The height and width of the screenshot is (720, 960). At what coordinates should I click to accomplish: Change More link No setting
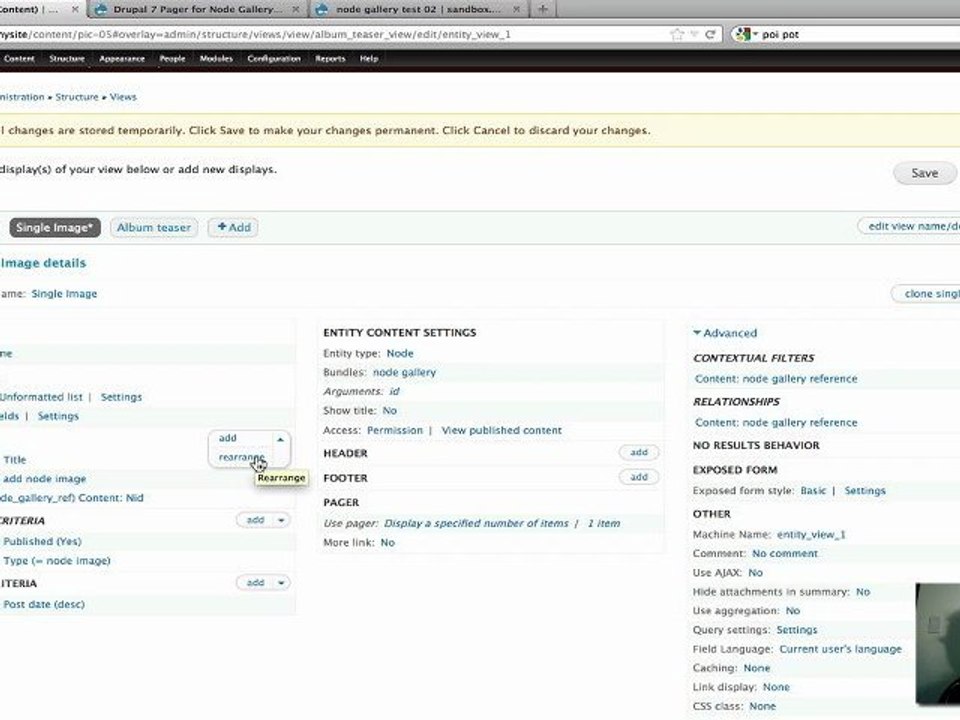coord(388,542)
